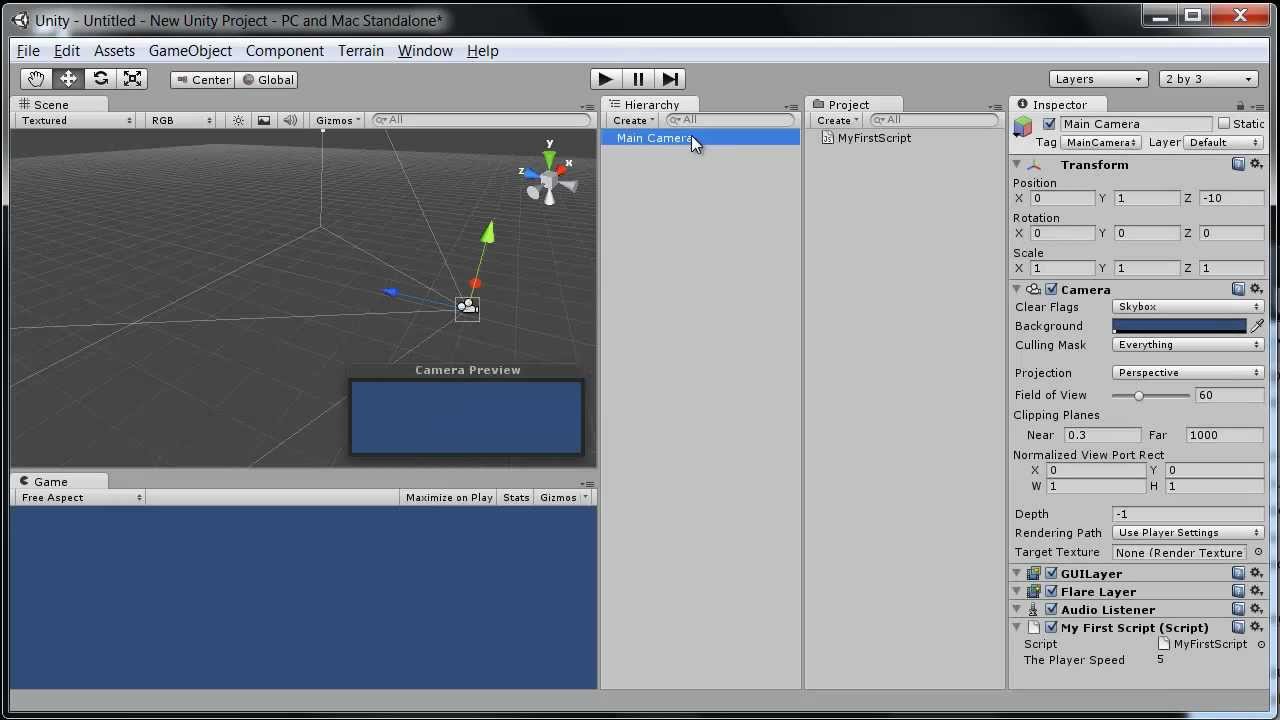Open Flare Layer gear menu
Screen dimensions: 1280x720
click(1256, 591)
